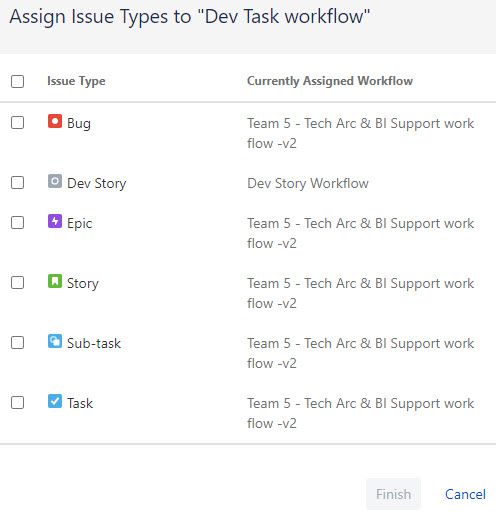Viewport: 496px width, 520px height.
Task: Check the Dev Story checkbox
Action: [17, 182]
